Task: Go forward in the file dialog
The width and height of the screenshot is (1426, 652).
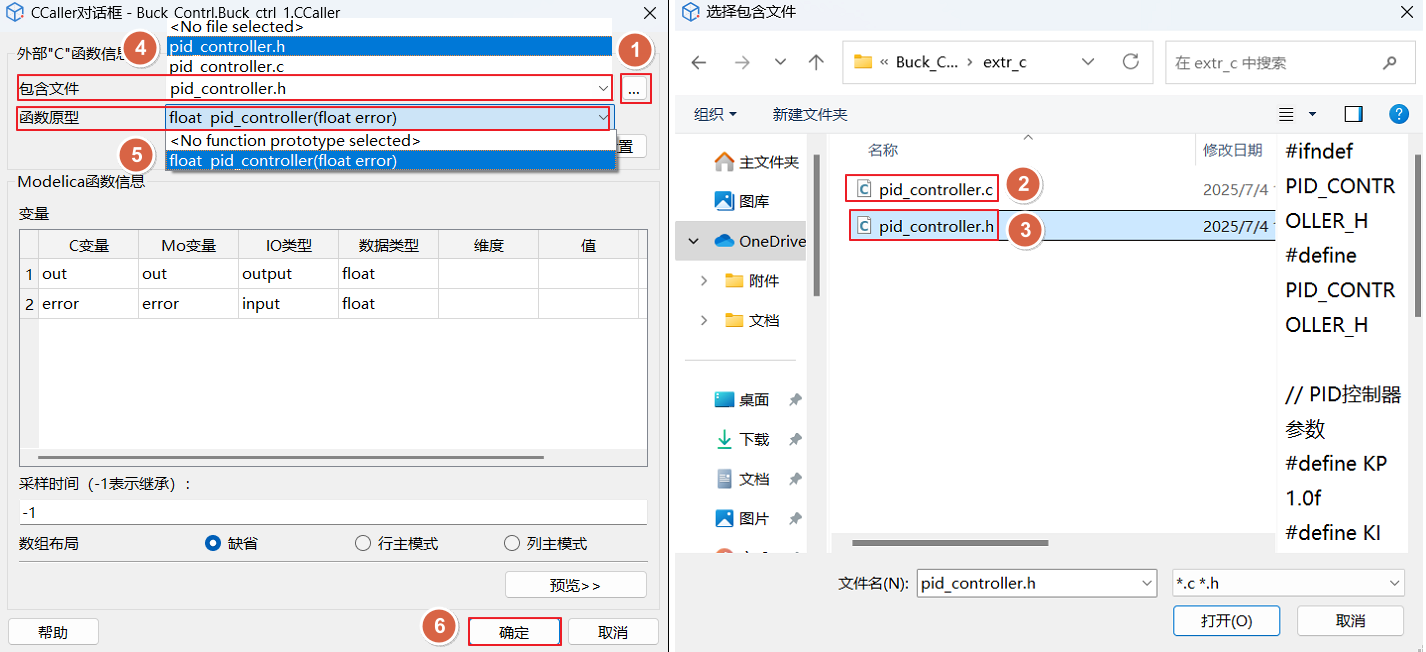Action: (741, 62)
